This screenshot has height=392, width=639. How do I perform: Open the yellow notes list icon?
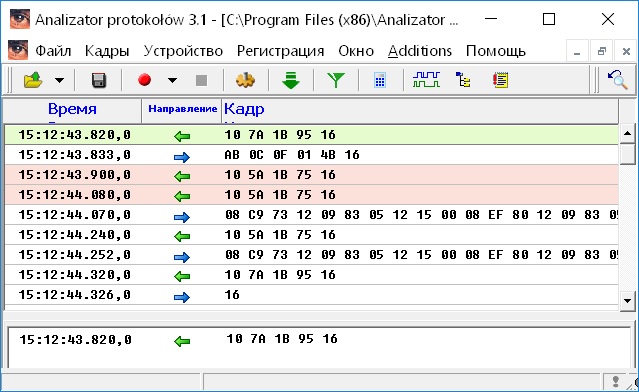pyautogui.click(x=500, y=80)
